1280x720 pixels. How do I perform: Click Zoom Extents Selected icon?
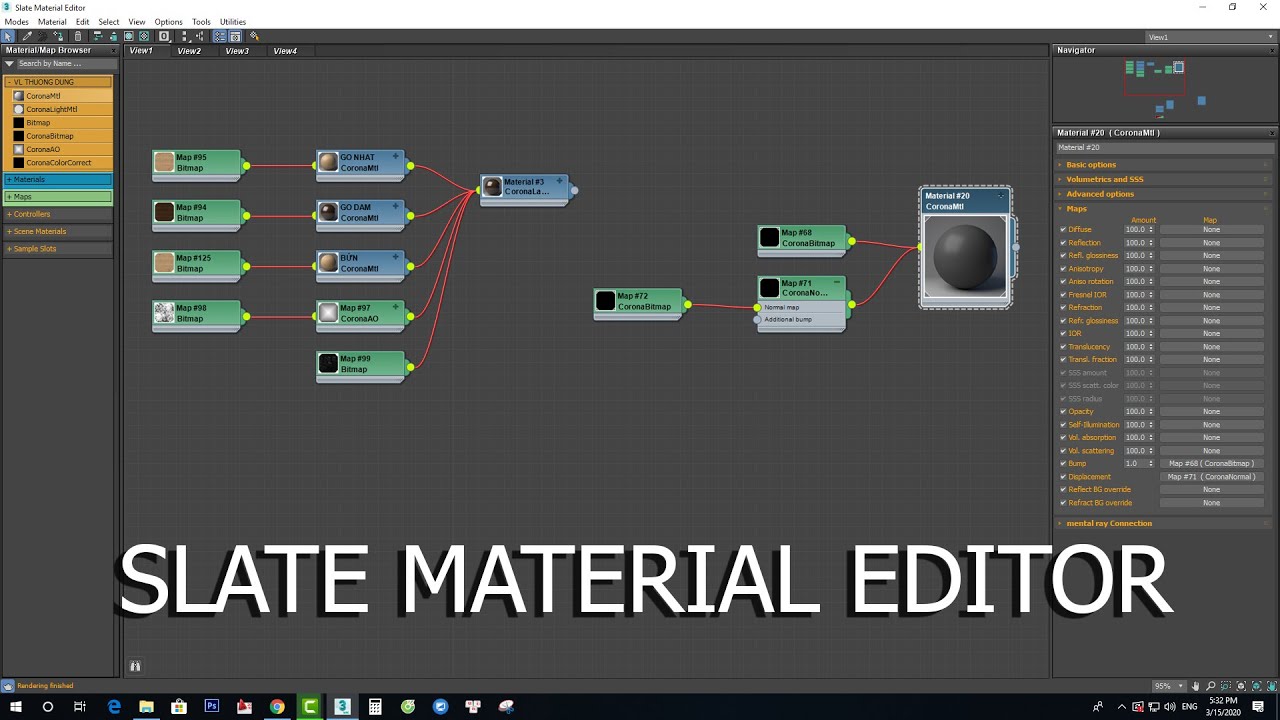coord(1256,686)
